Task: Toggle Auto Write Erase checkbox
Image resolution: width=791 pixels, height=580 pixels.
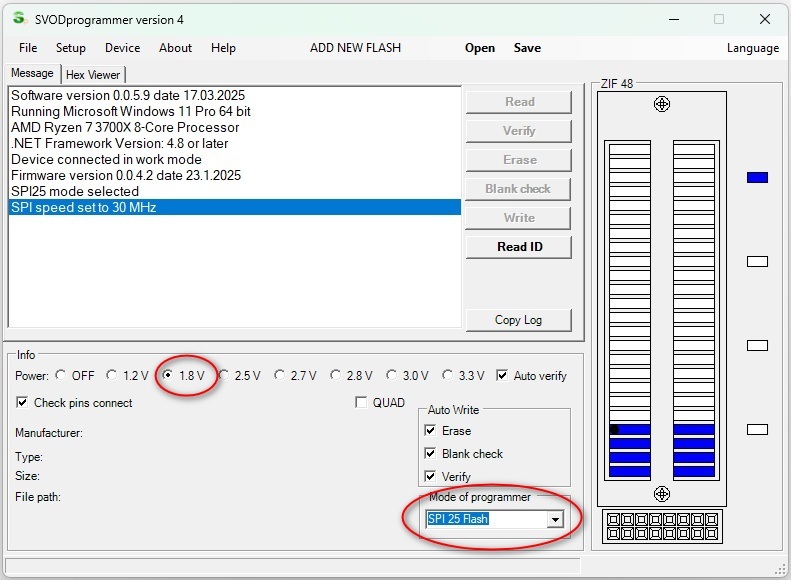Action: click(x=430, y=430)
